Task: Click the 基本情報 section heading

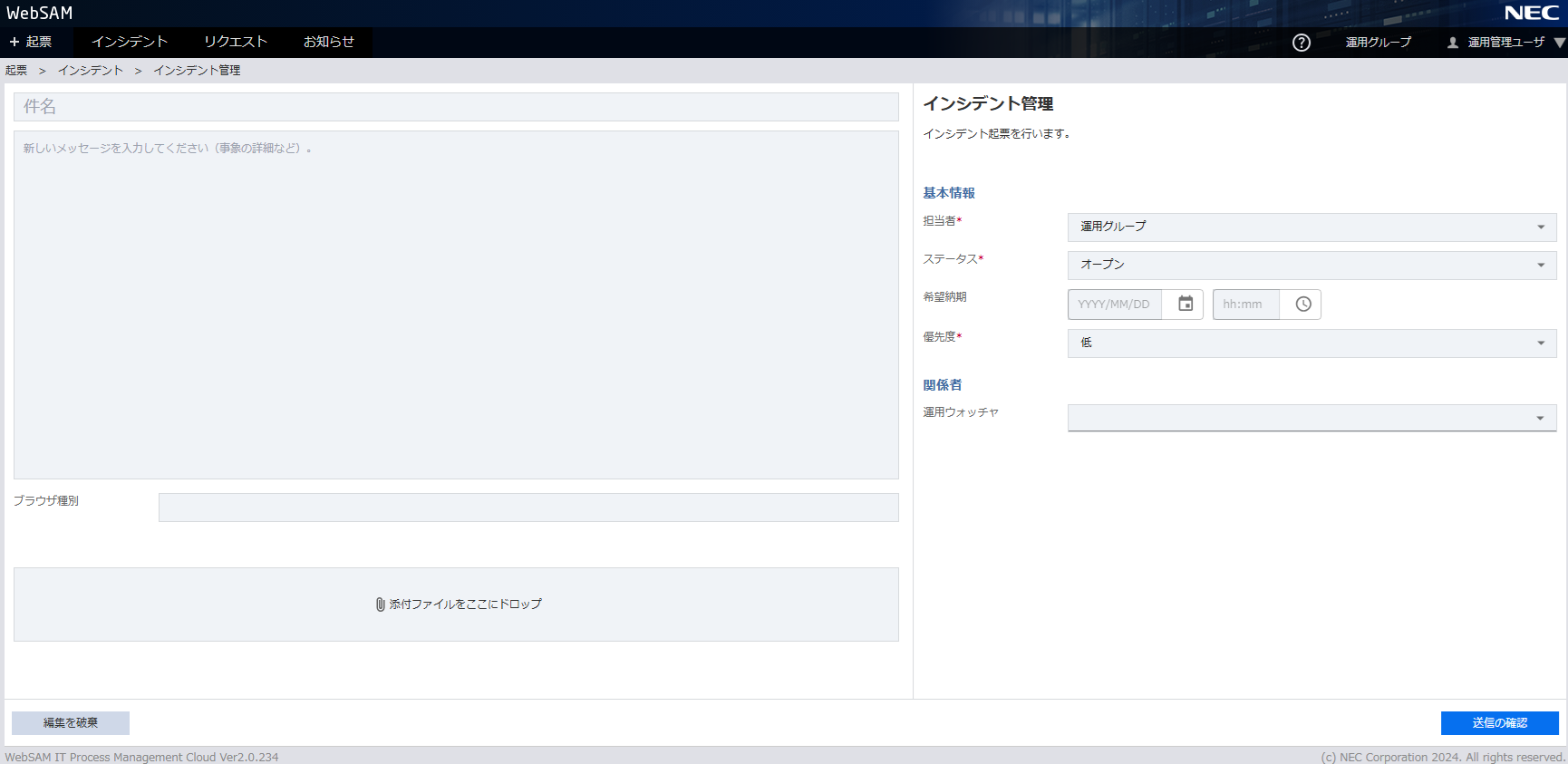Action: tap(949, 193)
